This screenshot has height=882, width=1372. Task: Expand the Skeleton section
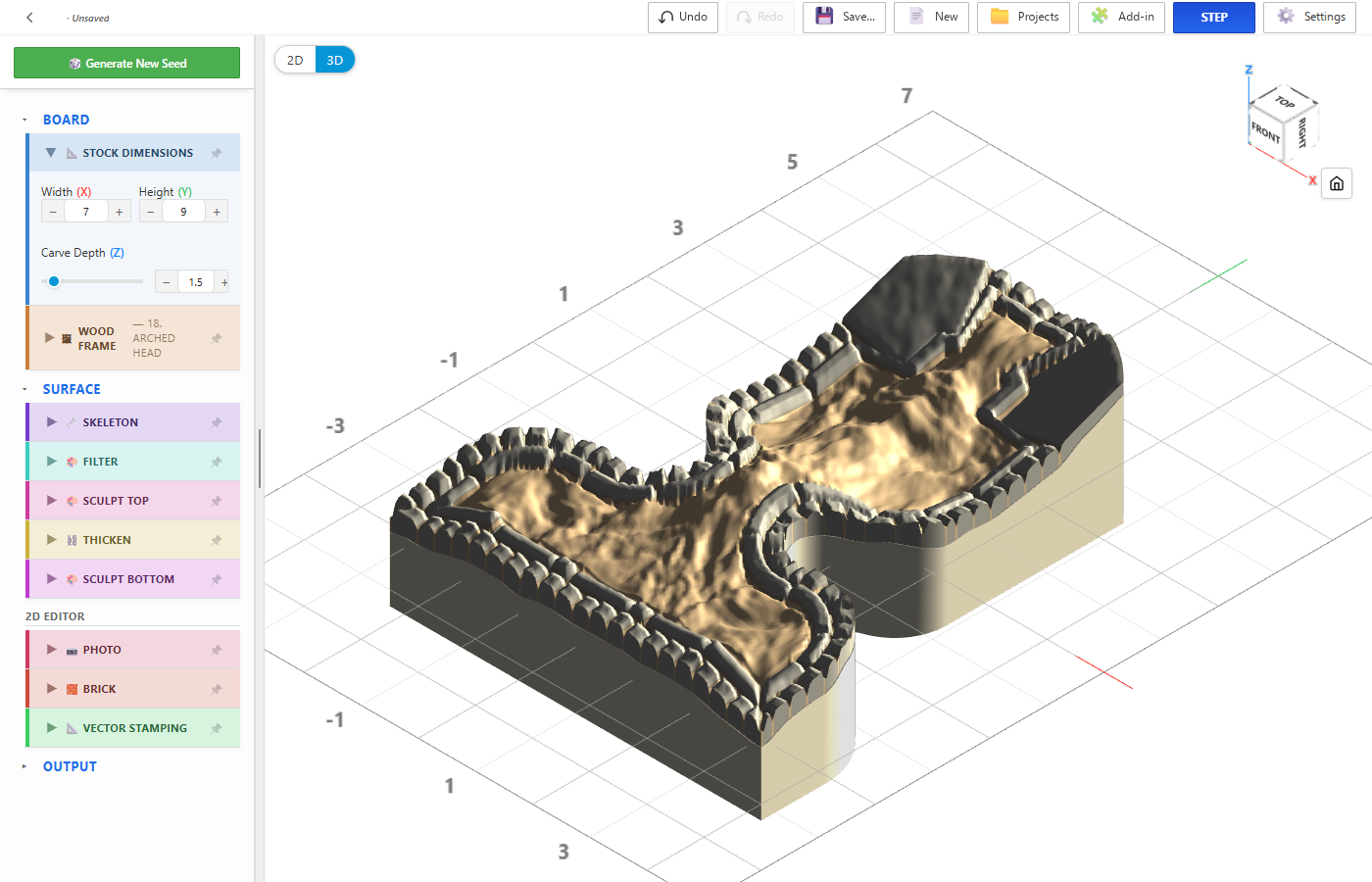pyautogui.click(x=52, y=422)
